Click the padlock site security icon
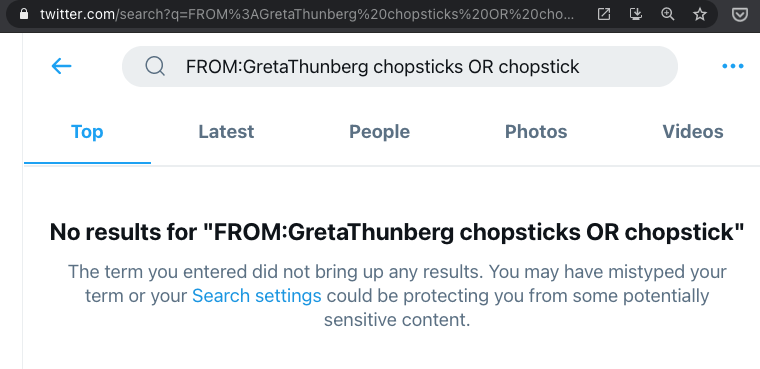 [23, 14]
